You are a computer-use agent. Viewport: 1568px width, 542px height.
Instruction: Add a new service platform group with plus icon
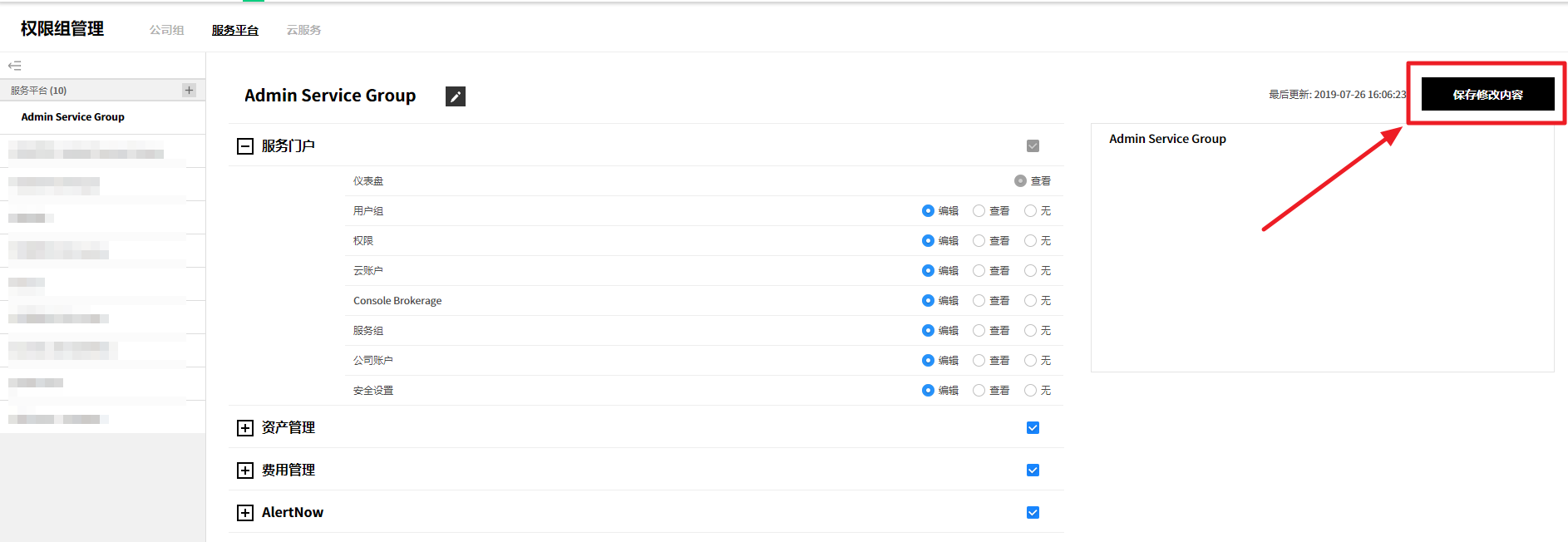(189, 90)
